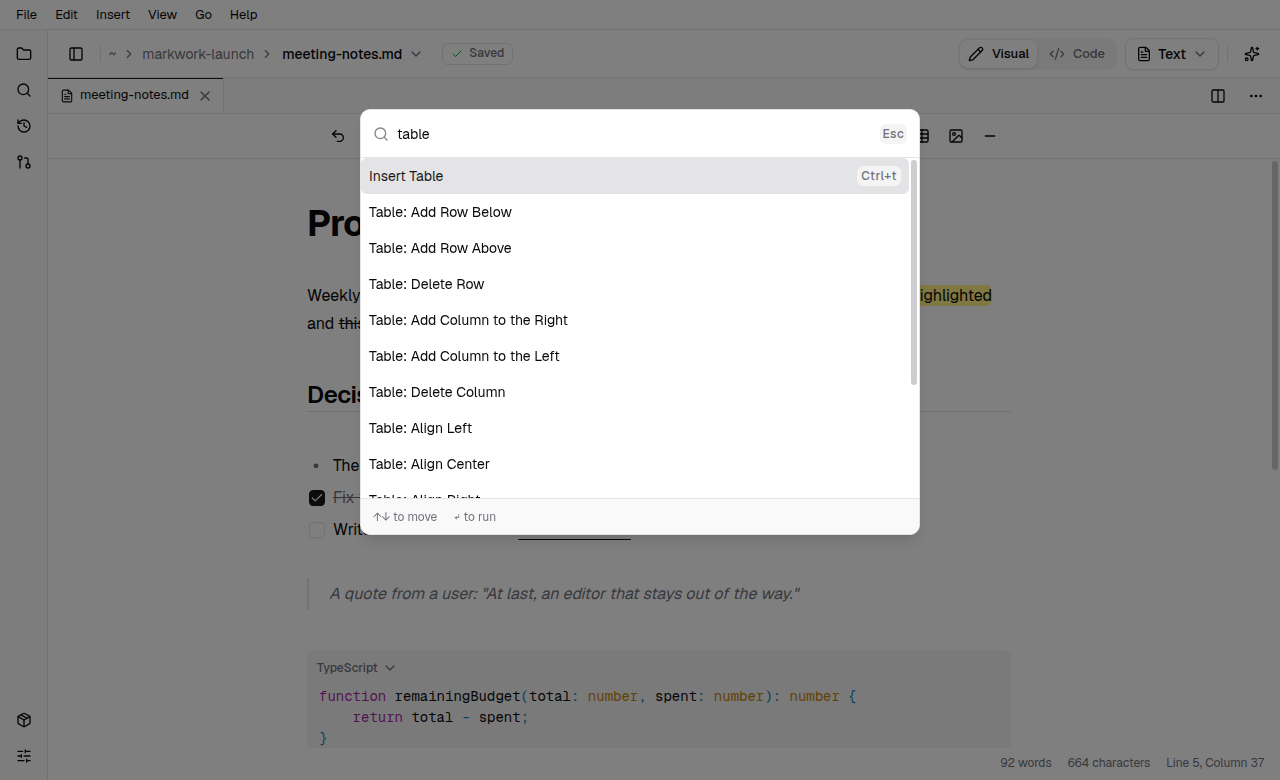Expand the meeting-notes.md breadcrumb chevron
This screenshot has width=1280, height=780.
[417, 54]
